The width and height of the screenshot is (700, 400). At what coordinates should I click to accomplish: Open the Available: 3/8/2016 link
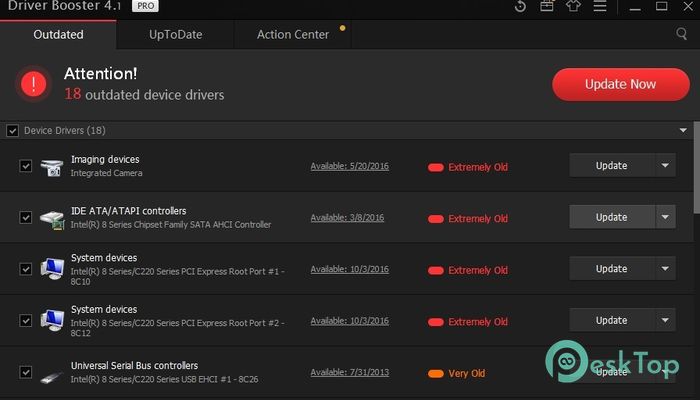347,217
